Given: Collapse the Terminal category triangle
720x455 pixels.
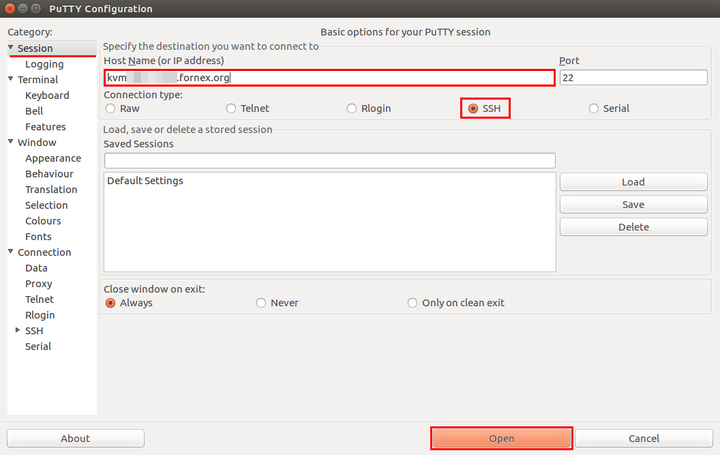Looking at the screenshot, I should pos(11,79).
